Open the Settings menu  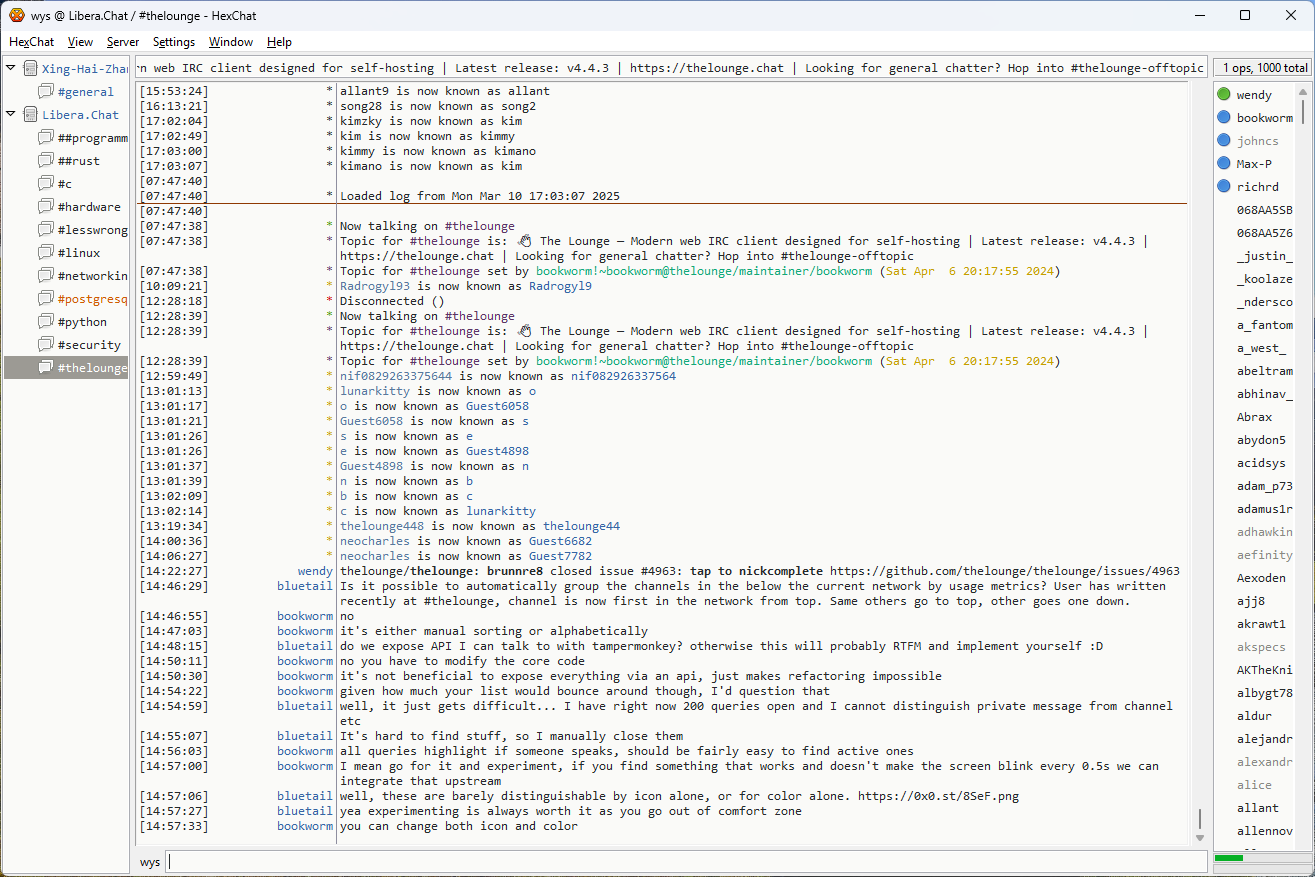click(174, 42)
